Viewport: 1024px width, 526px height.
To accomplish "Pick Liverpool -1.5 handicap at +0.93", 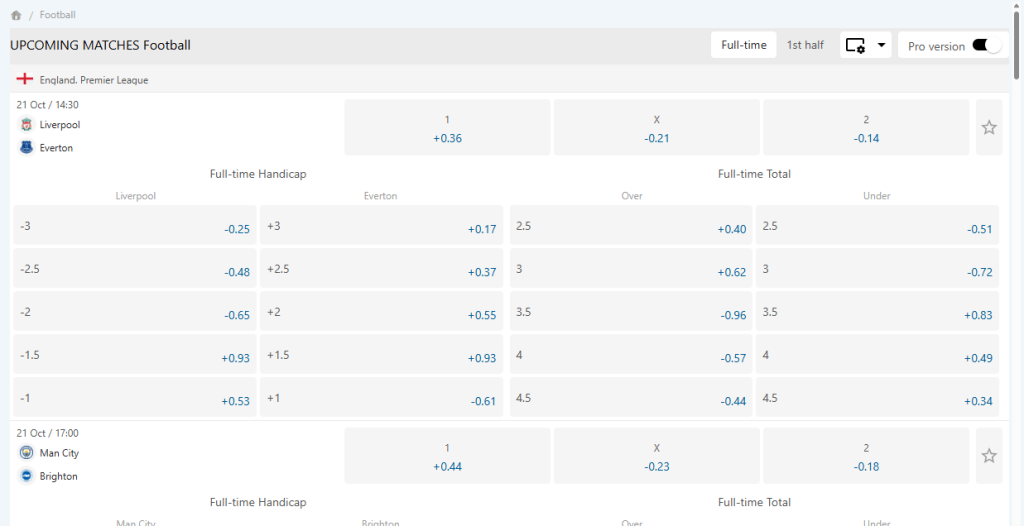I will pos(135,354).
